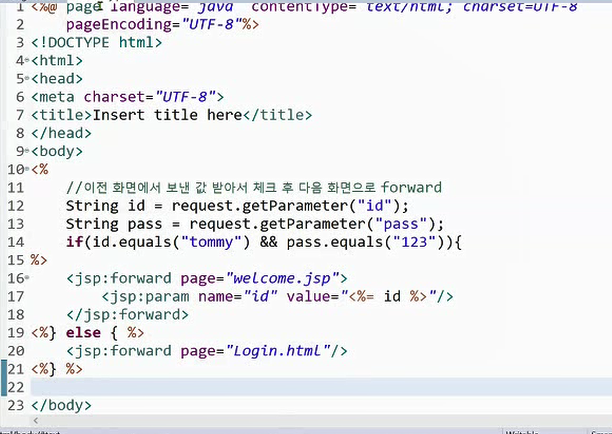Click the closing </body> tag
Image resolution: width=612 pixels, height=434 pixels.
tap(61, 405)
